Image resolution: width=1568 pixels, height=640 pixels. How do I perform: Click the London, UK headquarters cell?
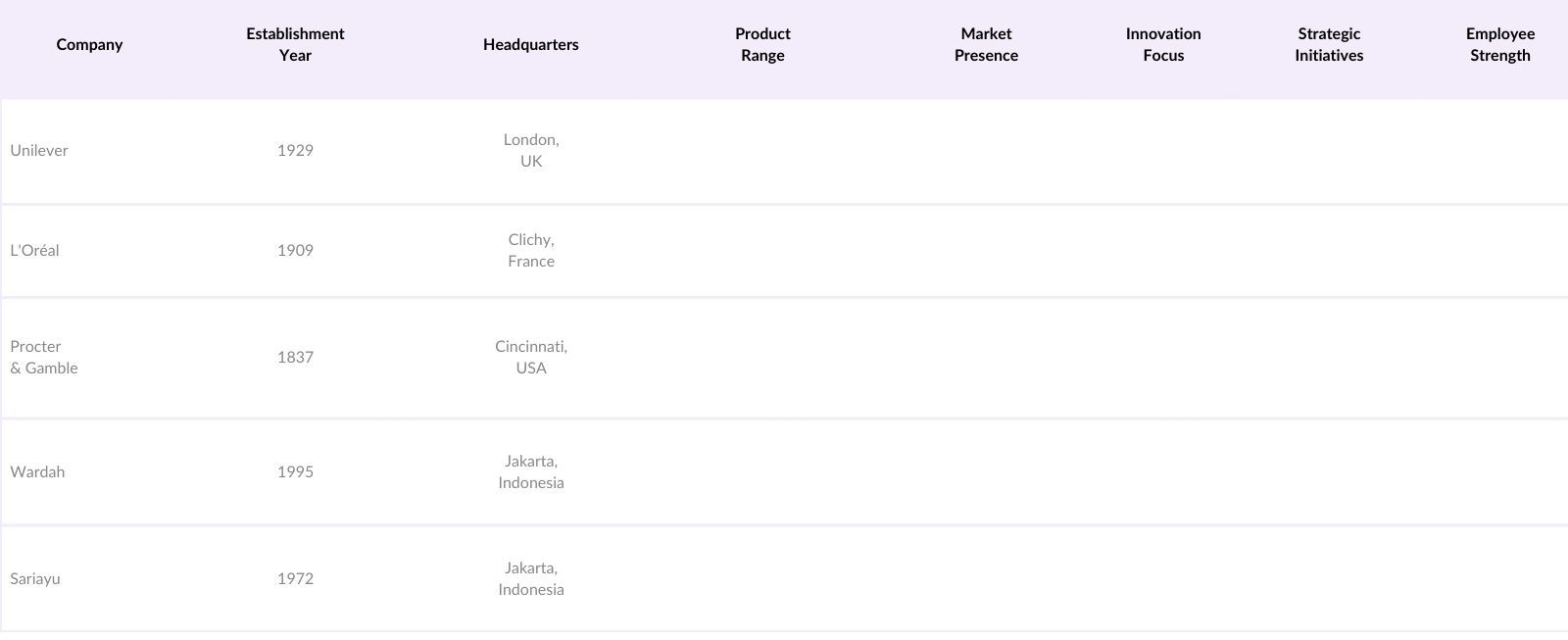pyautogui.click(x=531, y=151)
